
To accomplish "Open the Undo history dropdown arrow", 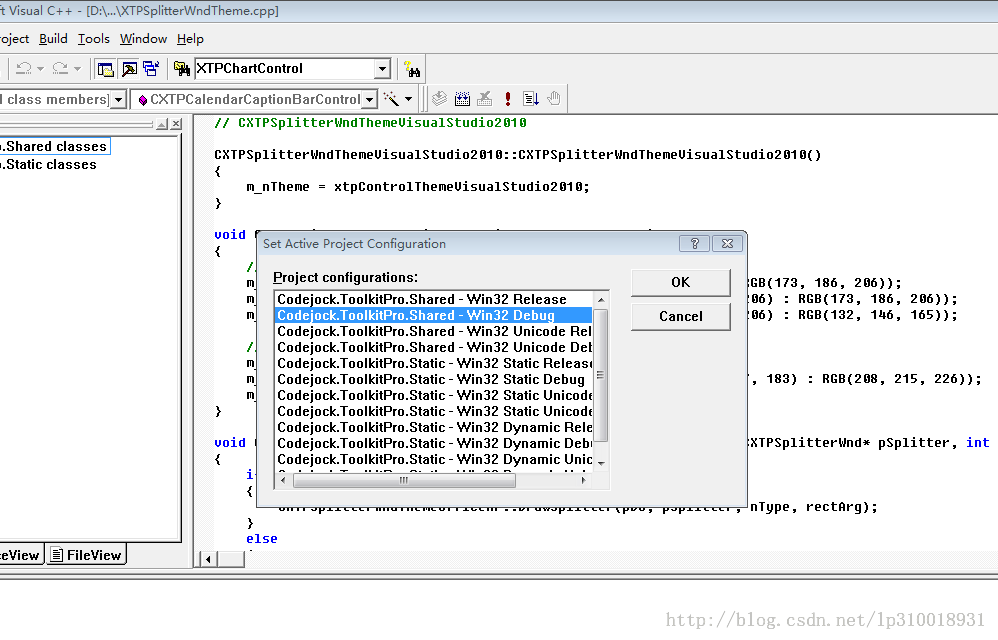I will (40, 69).
